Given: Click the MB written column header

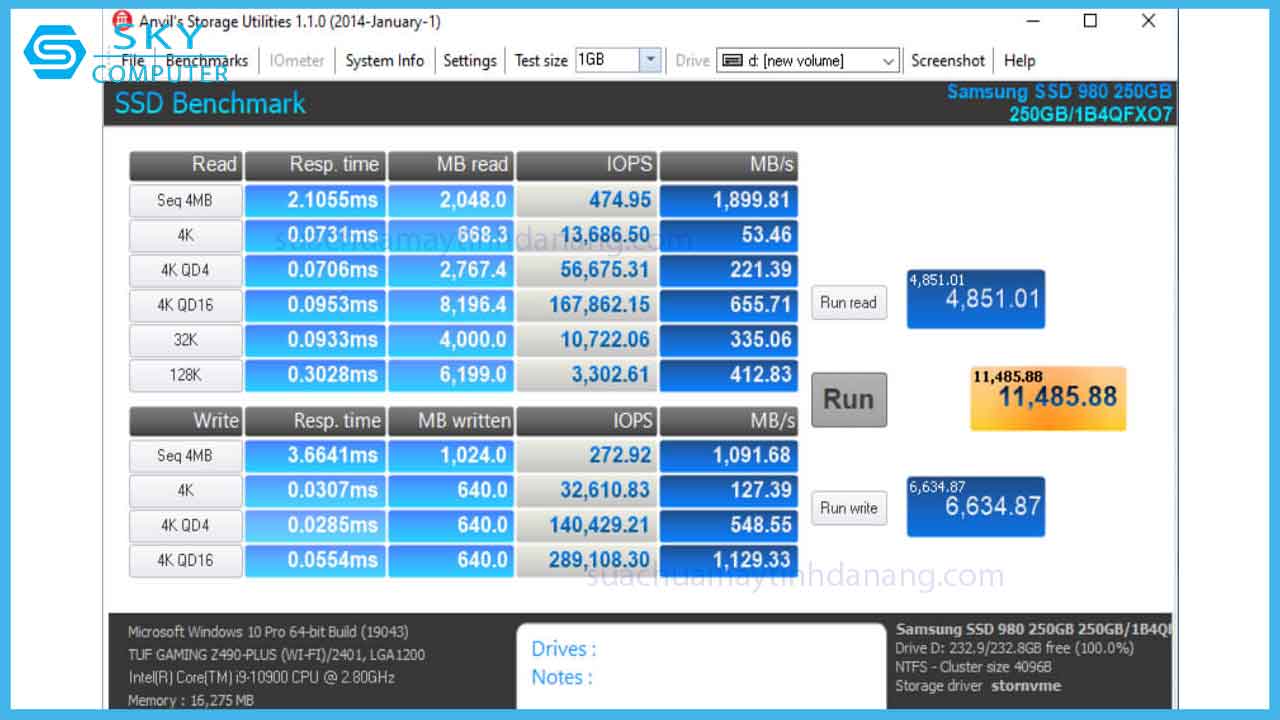Looking at the screenshot, I should point(451,421).
